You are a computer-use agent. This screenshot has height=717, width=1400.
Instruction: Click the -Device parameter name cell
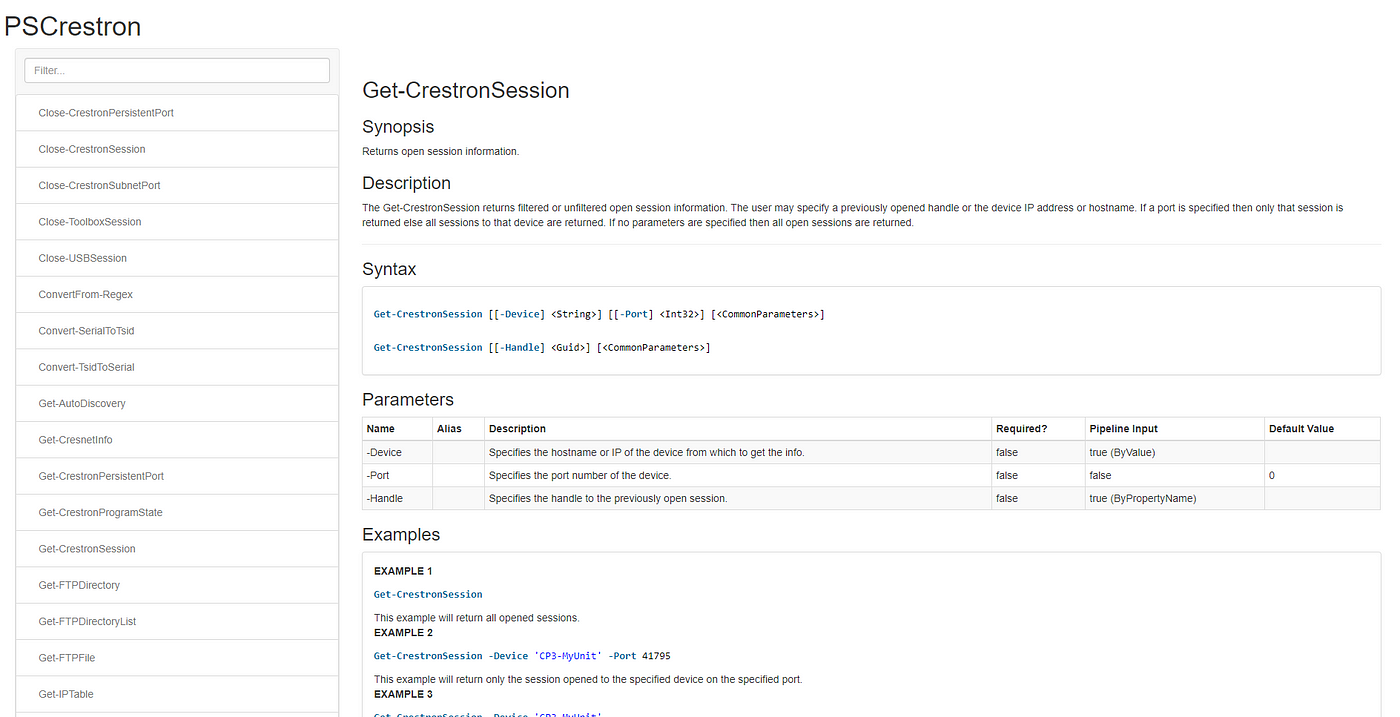point(398,452)
